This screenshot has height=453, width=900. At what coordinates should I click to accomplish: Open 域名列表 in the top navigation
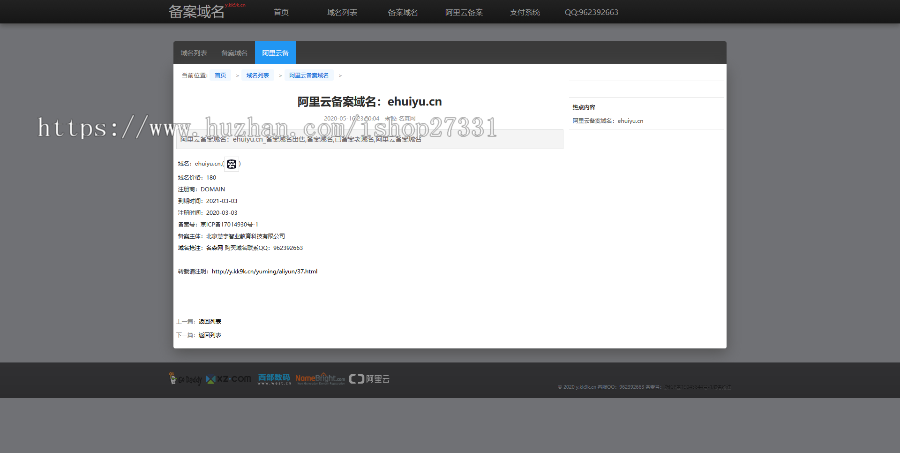coord(342,12)
